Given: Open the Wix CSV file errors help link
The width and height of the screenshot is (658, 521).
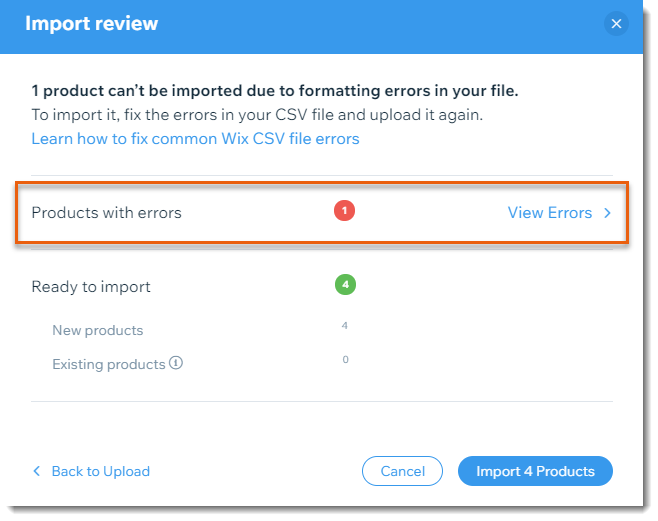Looking at the screenshot, I should (x=195, y=139).
